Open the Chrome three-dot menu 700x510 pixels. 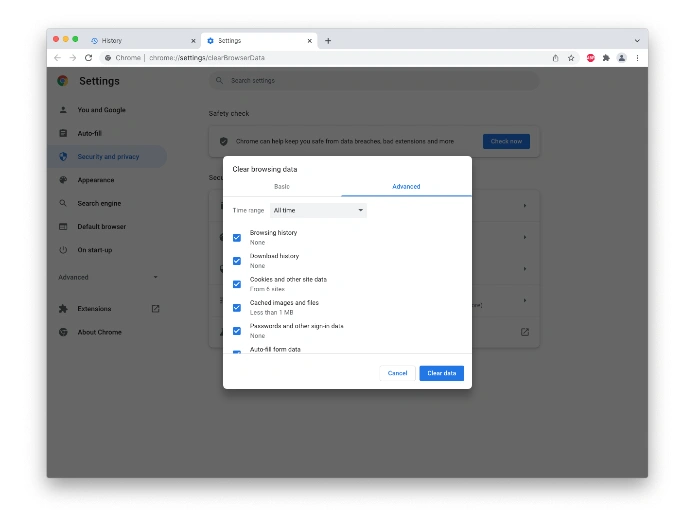point(637,58)
